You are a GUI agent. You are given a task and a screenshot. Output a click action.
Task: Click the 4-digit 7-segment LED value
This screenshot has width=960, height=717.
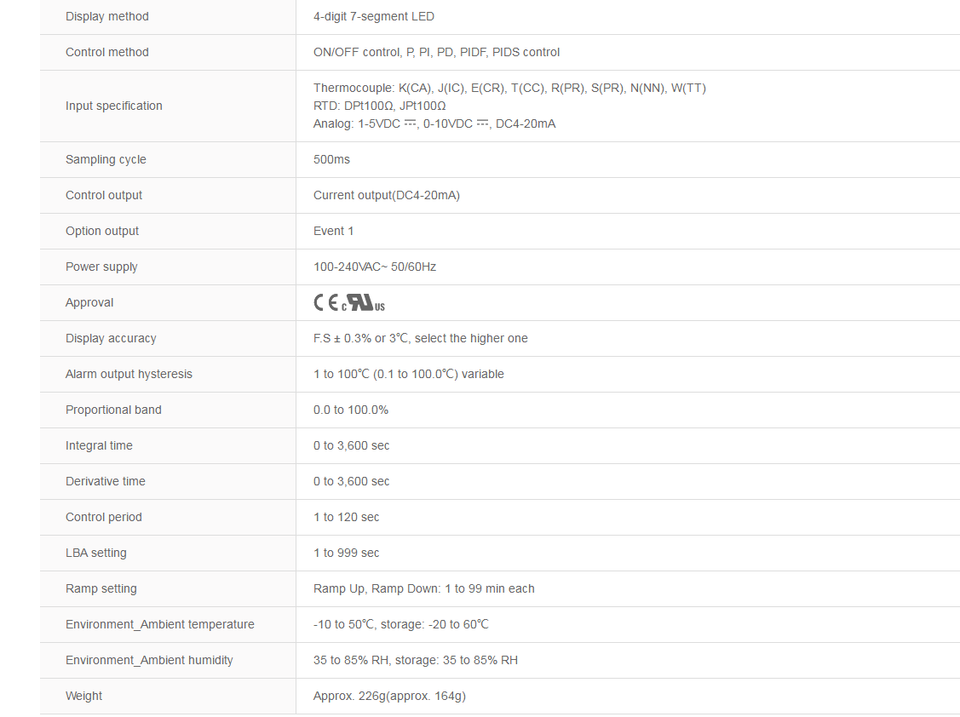373,17
